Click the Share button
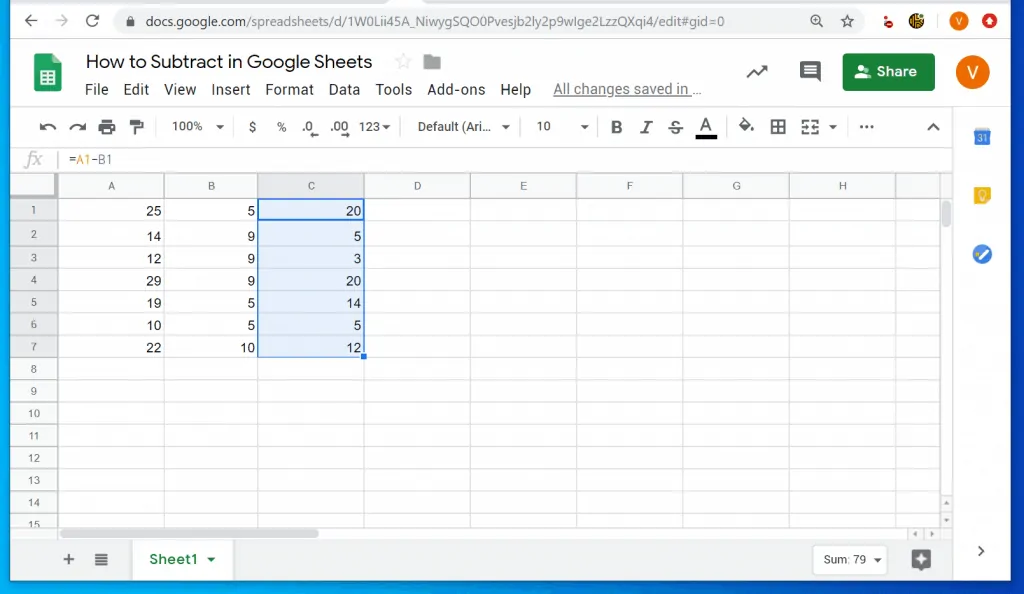This screenshot has height=594, width=1024. [888, 71]
